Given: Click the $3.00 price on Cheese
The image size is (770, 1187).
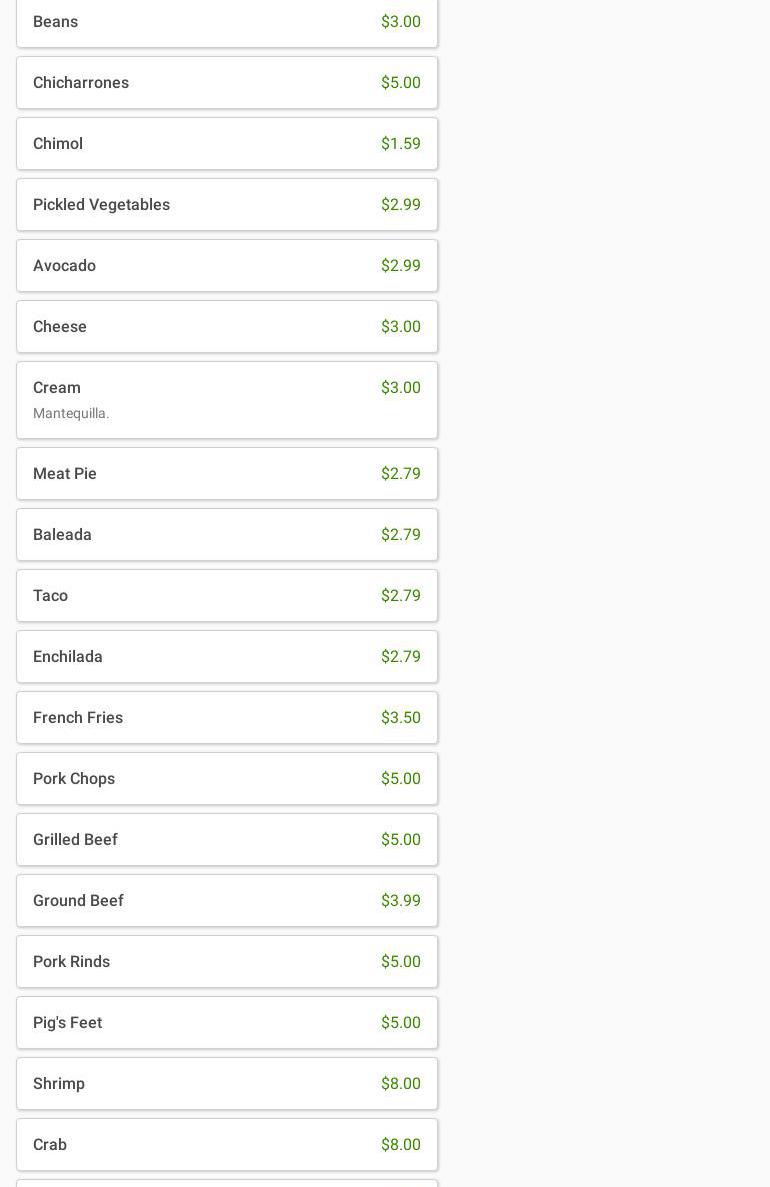Looking at the screenshot, I should pos(400,327).
